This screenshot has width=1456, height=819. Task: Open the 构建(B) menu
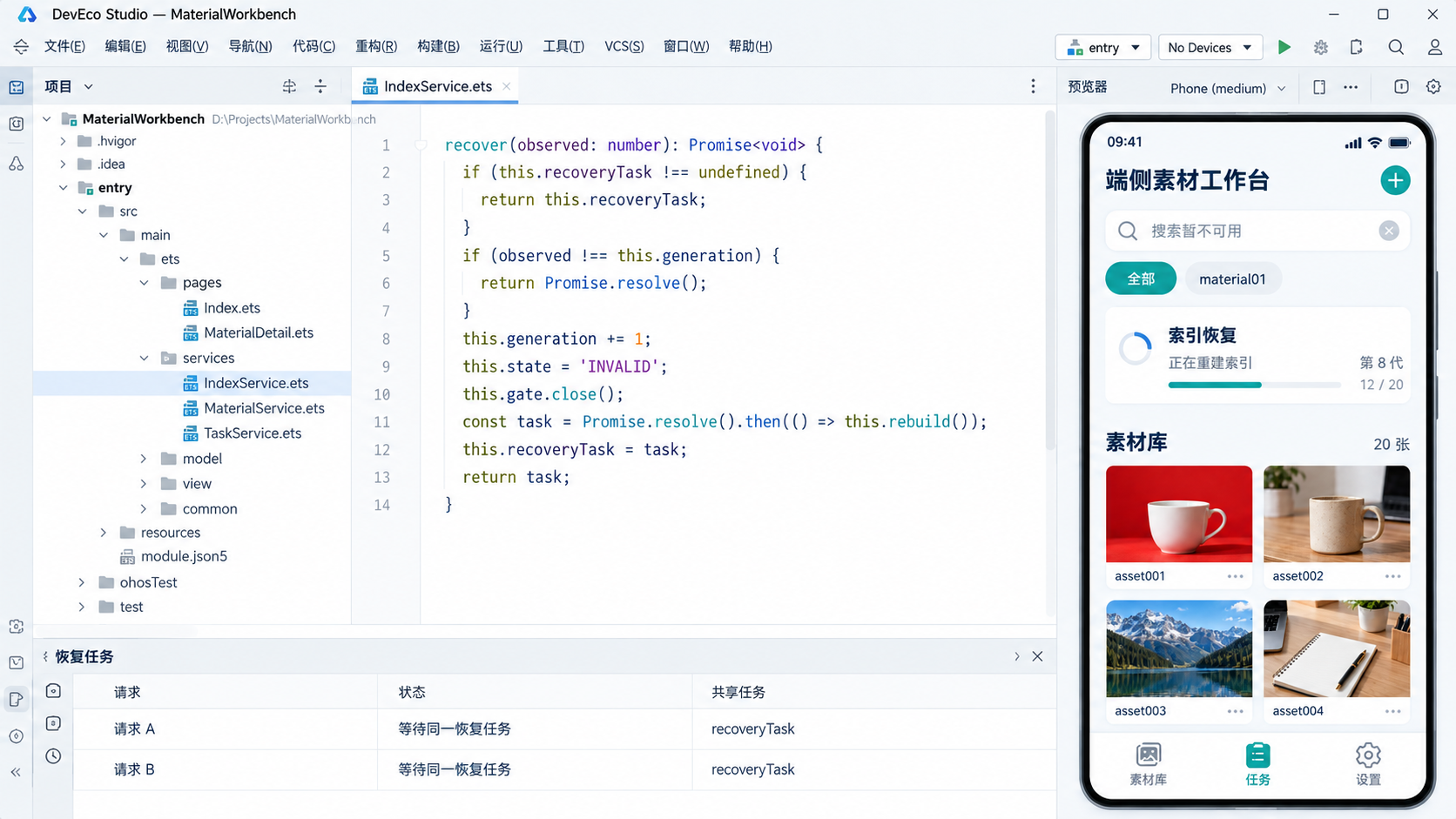click(438, 46)
